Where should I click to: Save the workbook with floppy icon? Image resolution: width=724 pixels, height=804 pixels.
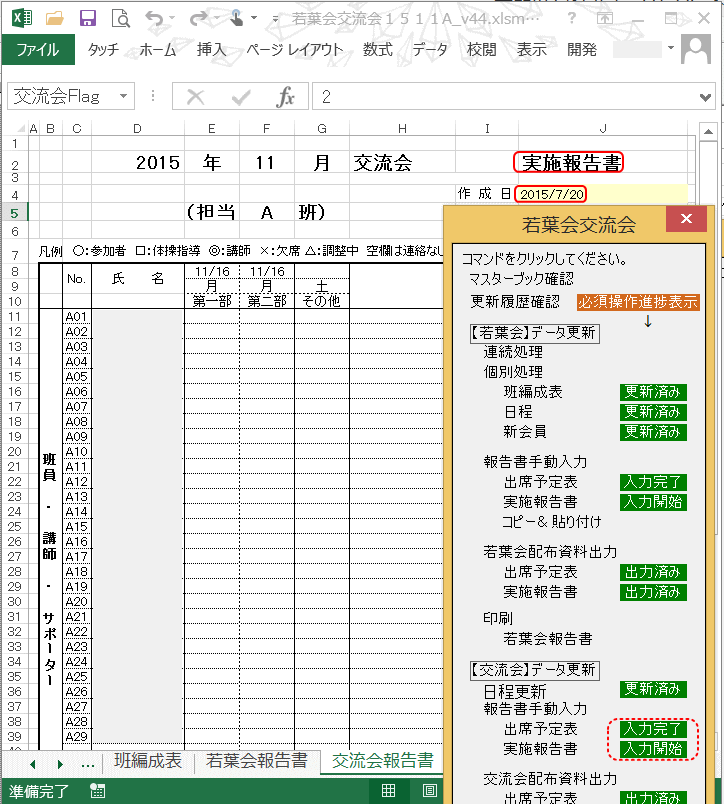(88, 18)
